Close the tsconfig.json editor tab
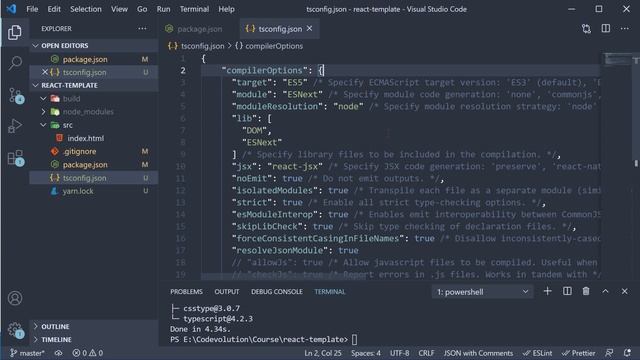640x360 pixels. coord(309,29)
